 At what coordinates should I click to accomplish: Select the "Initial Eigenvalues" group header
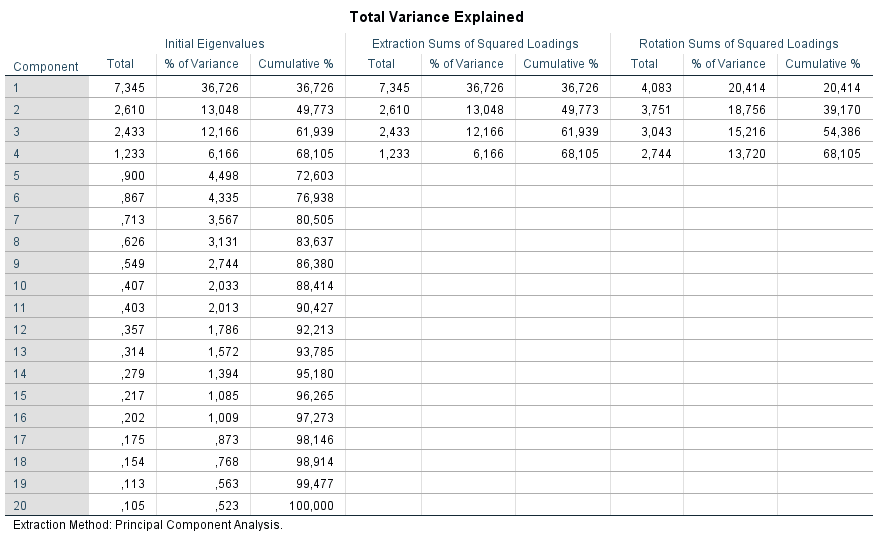click(x=217, y=44)
